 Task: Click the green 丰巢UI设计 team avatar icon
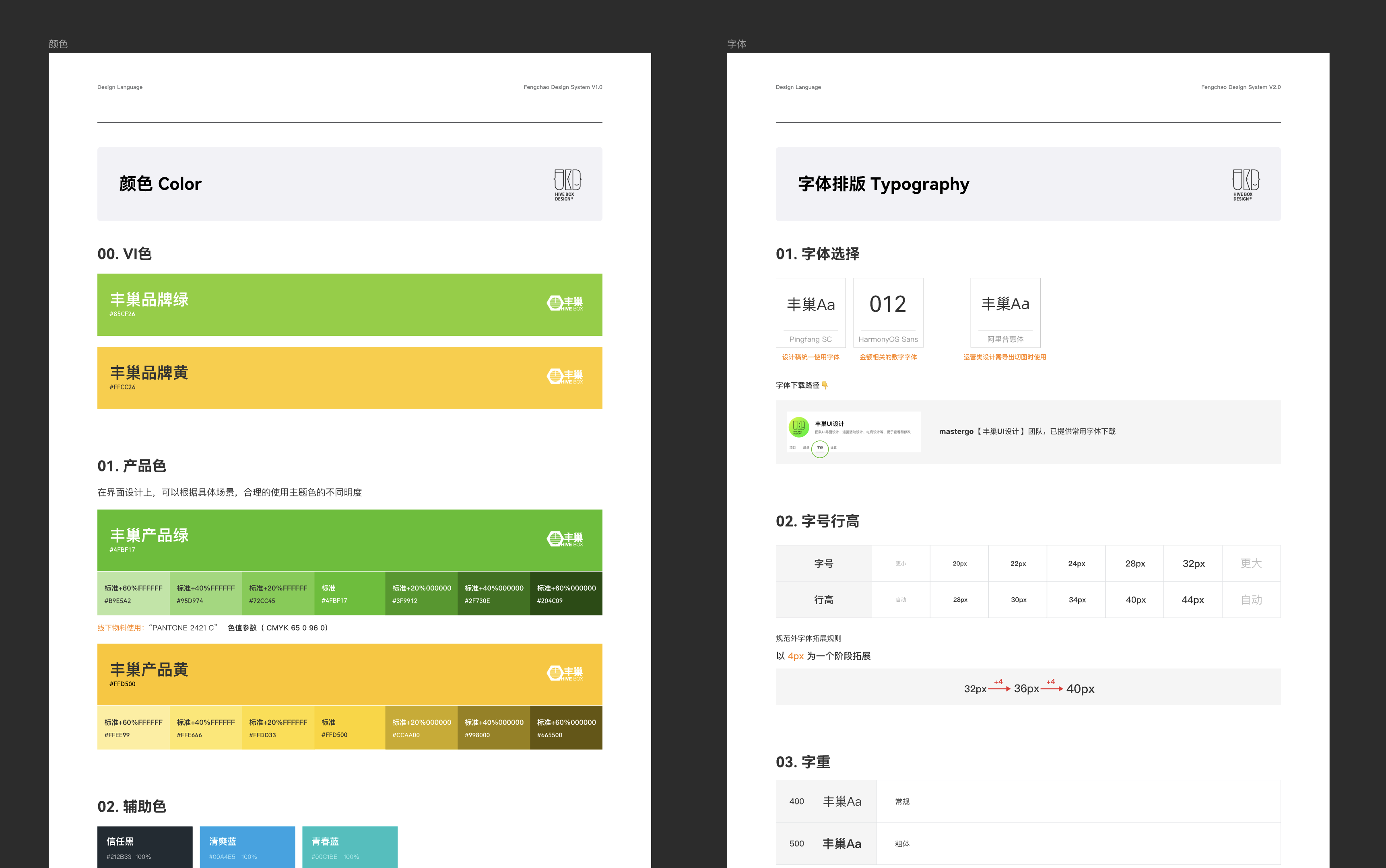(x=798, y=427)
